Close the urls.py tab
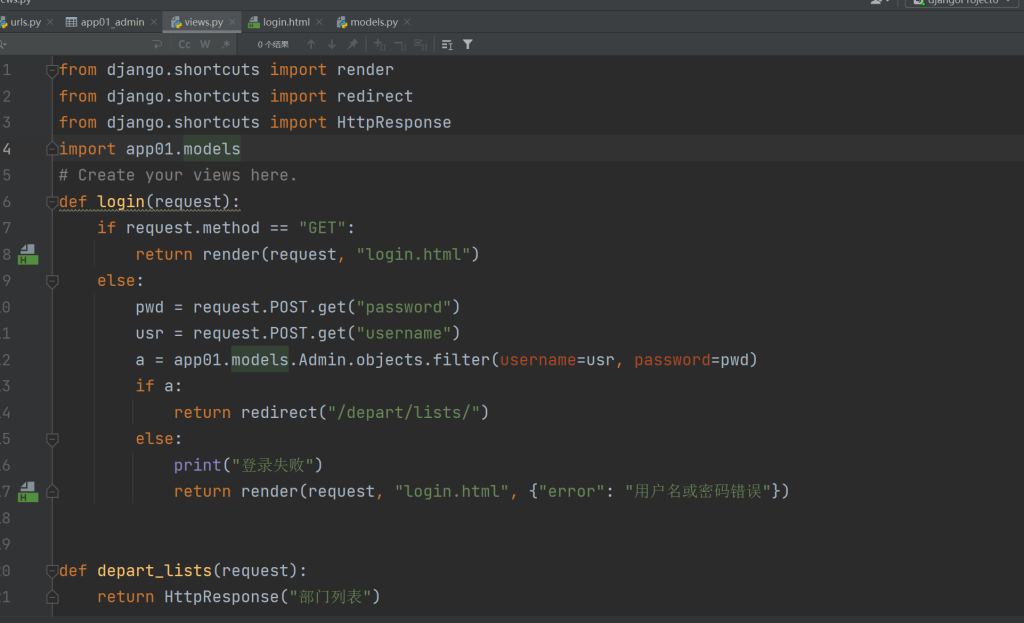Image resolution: width=1024 pixels, height=623 pixels. 50,21
